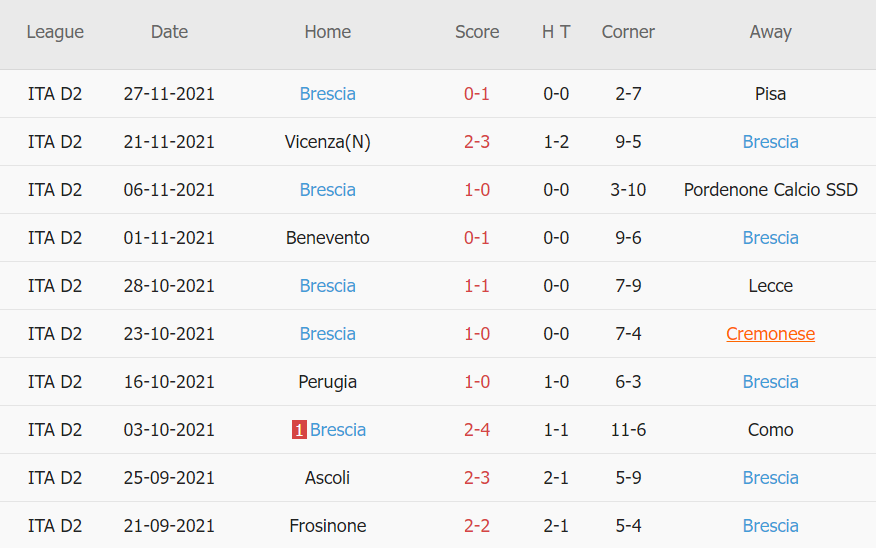Click the 2-2 score of Frosinone match
Screen dimensions: 876x548
click(477, 526)
